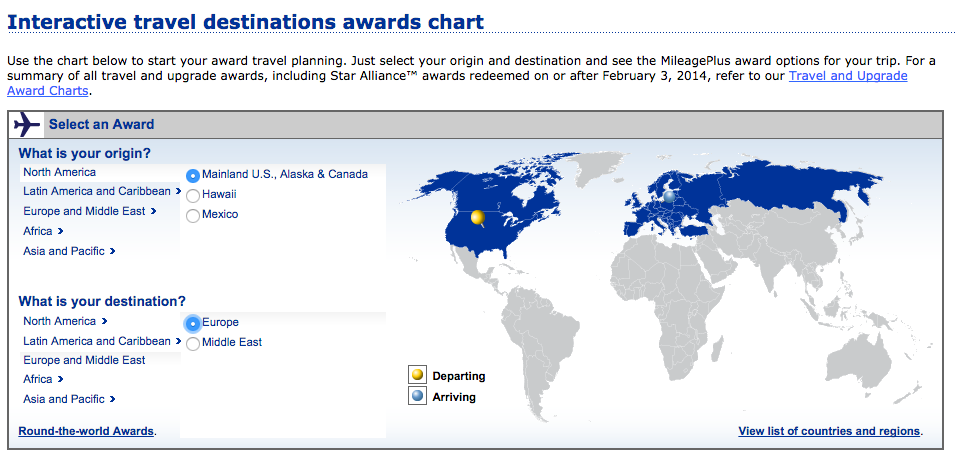Select North America in the origin list

60,172
